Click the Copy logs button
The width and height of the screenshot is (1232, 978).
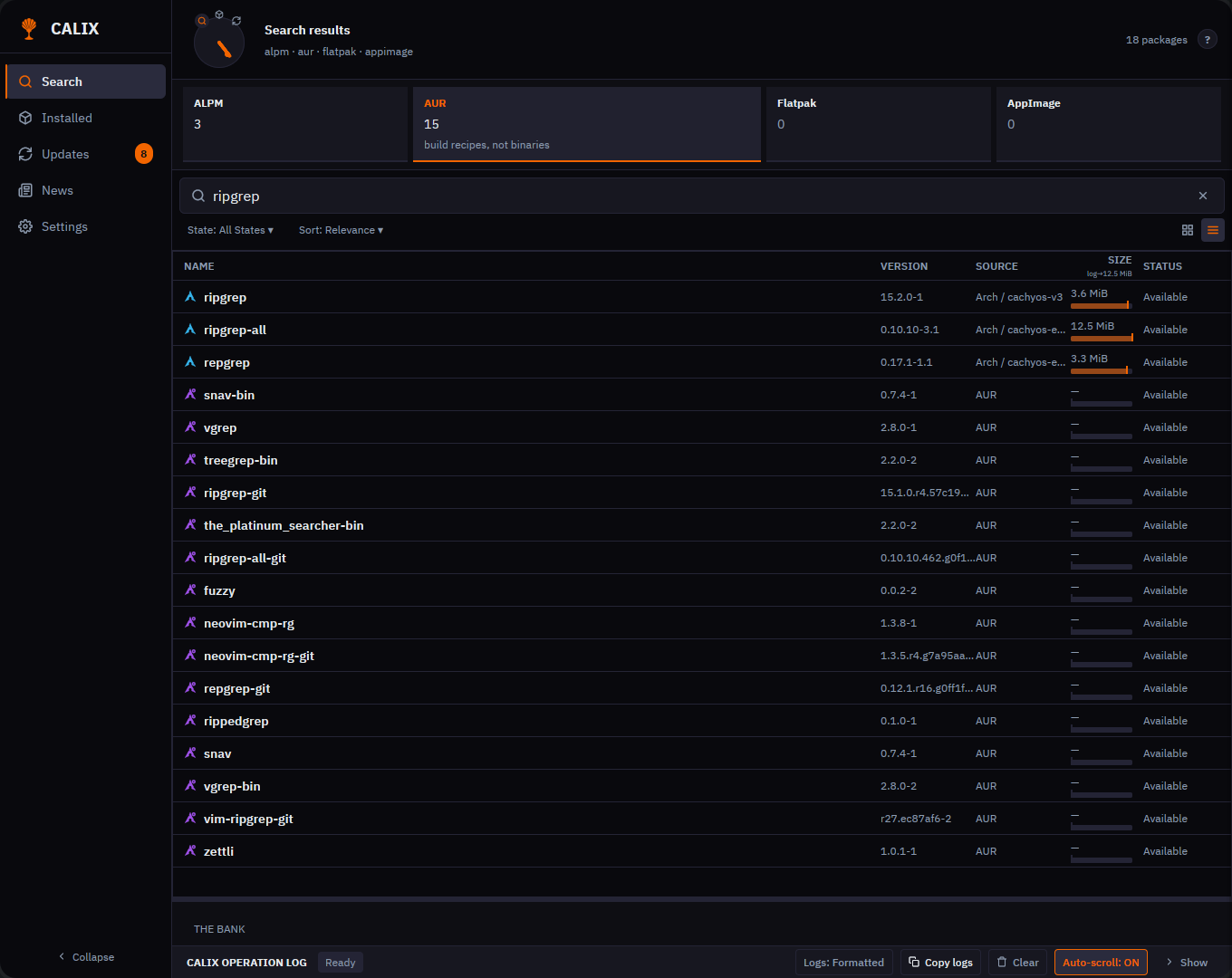(x=940, y=963)
